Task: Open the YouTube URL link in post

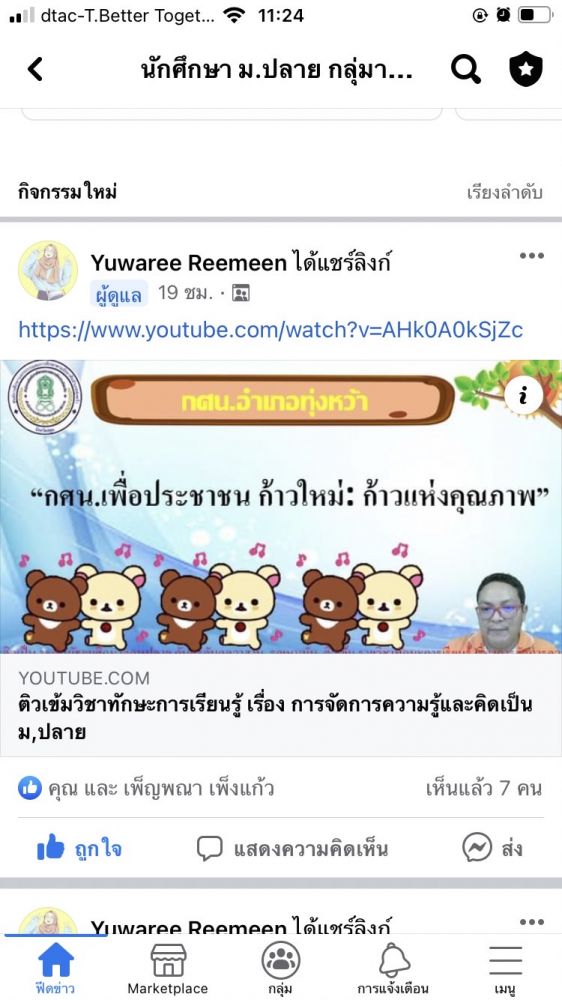Action: coord(270,330)
